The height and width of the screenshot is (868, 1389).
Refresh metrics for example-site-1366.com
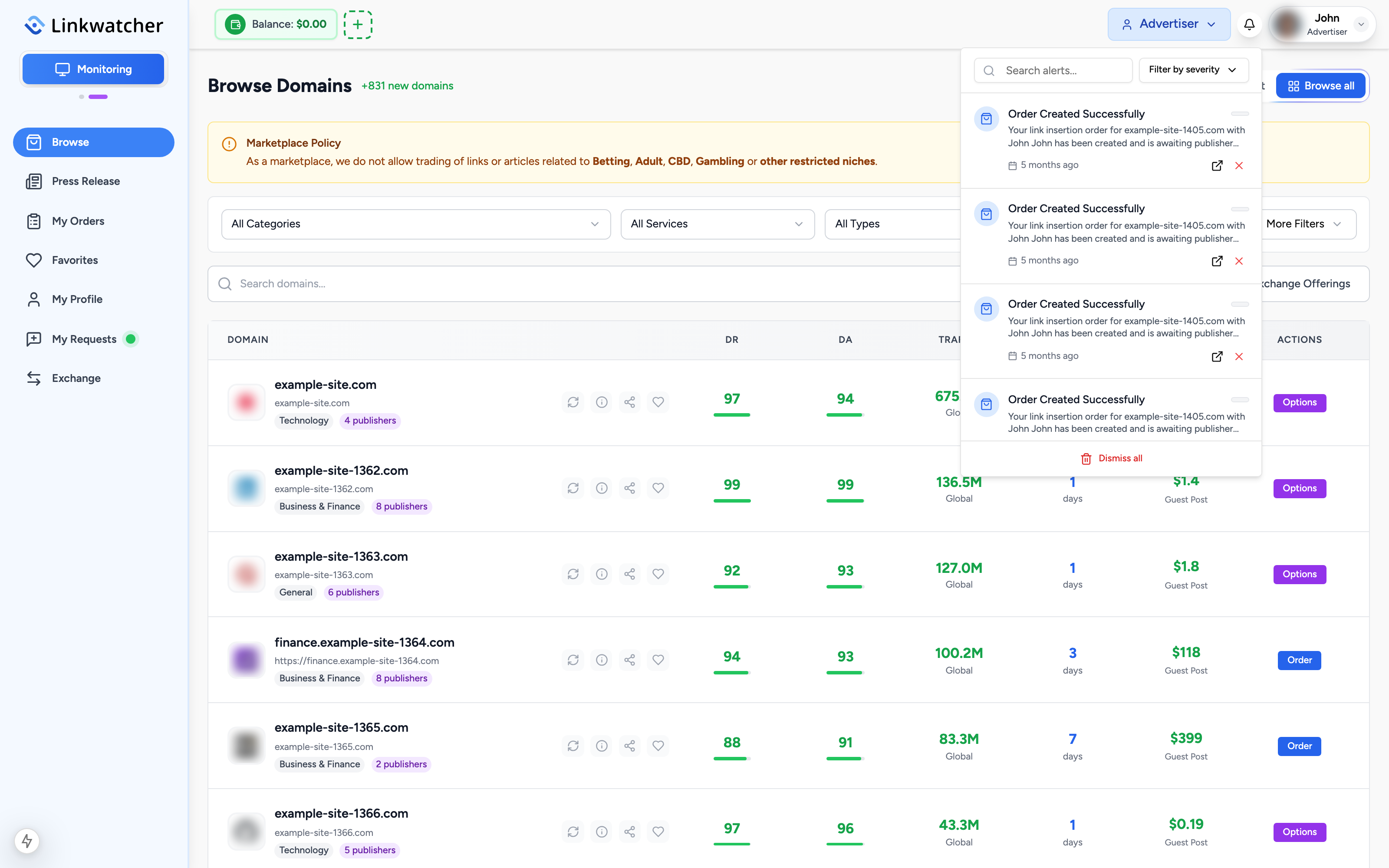[573, 832]
